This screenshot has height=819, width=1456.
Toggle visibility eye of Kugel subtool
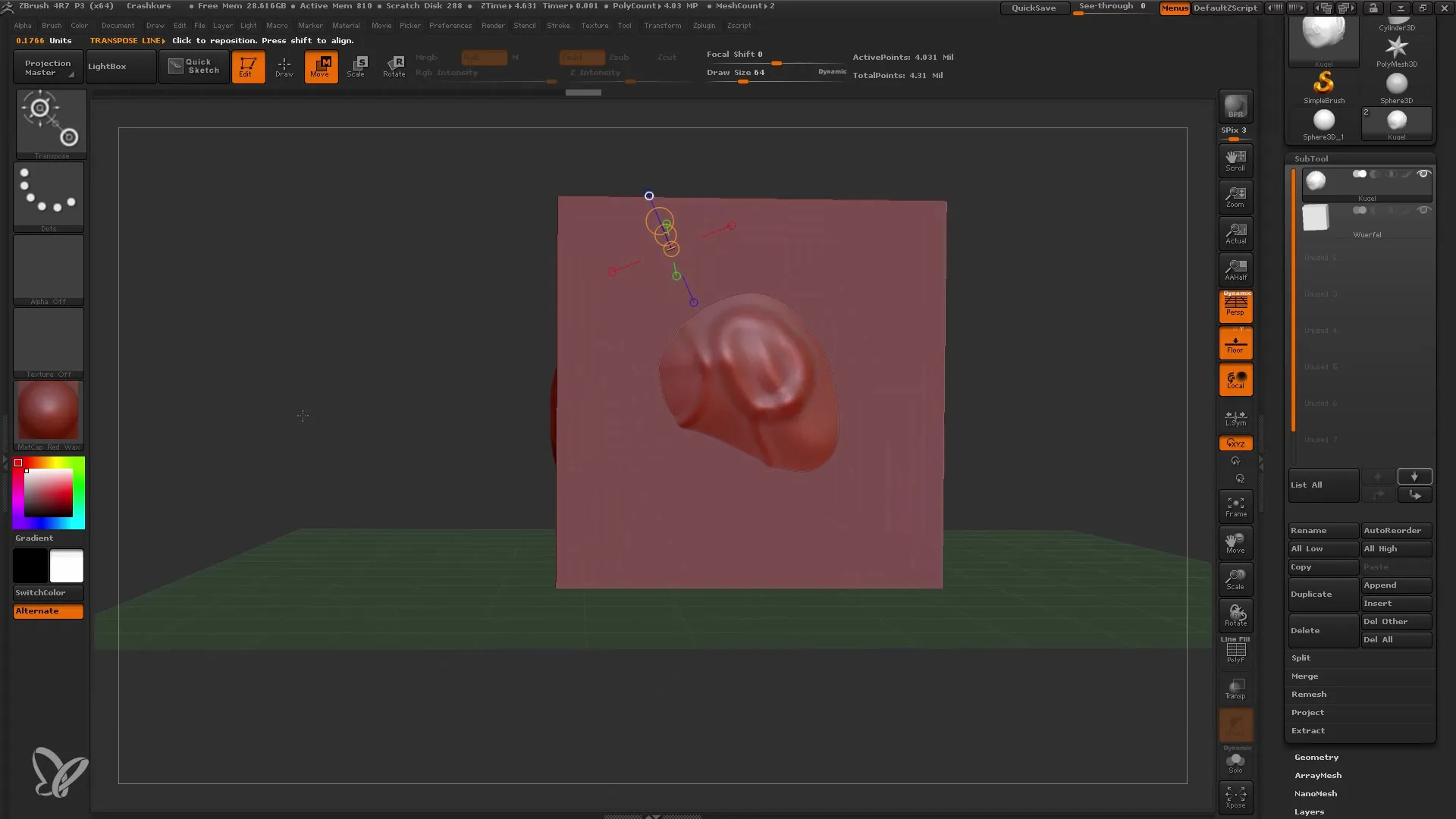click(1423, 174)
